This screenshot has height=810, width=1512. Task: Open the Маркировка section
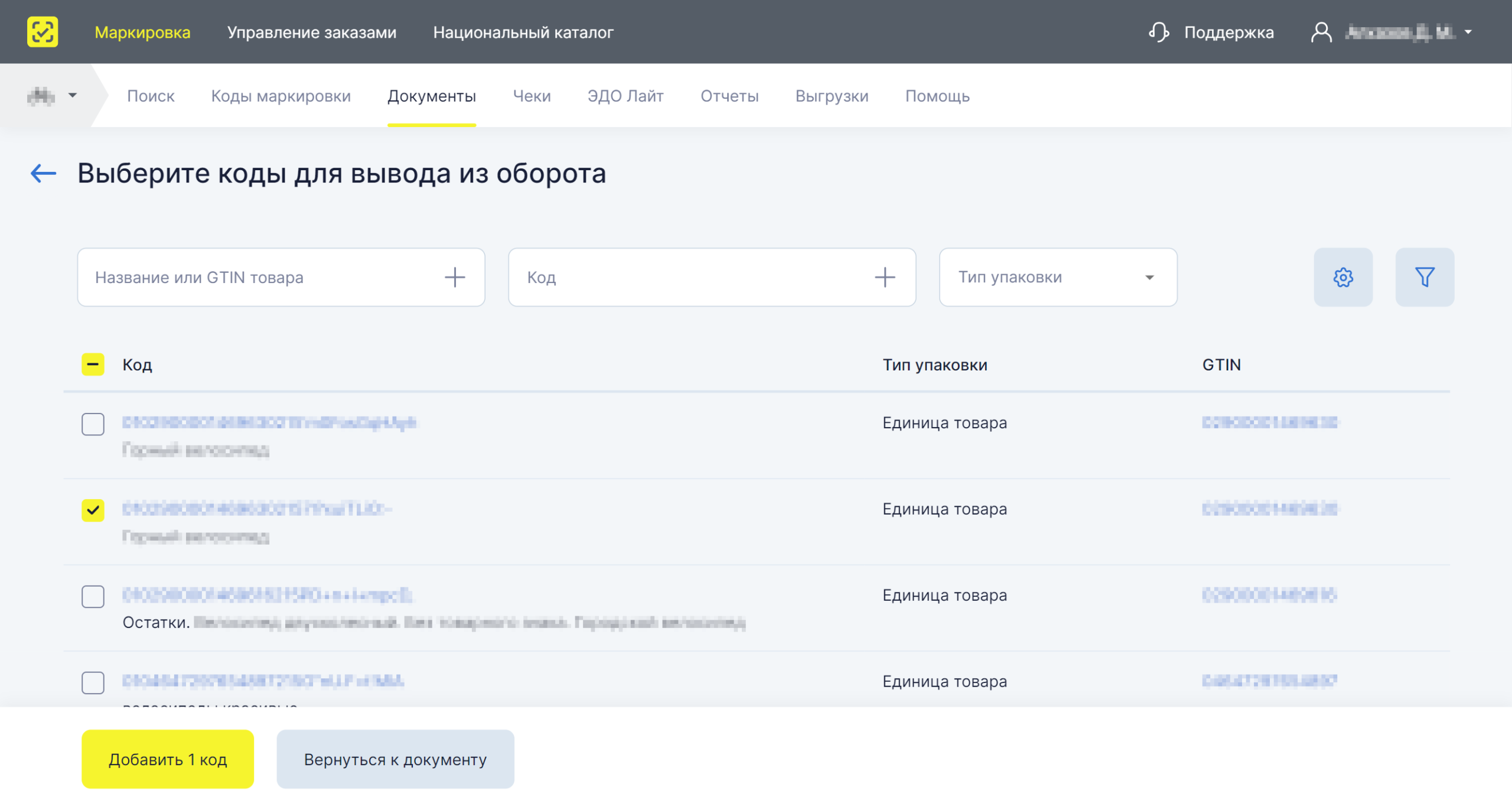tap(142, 32)
